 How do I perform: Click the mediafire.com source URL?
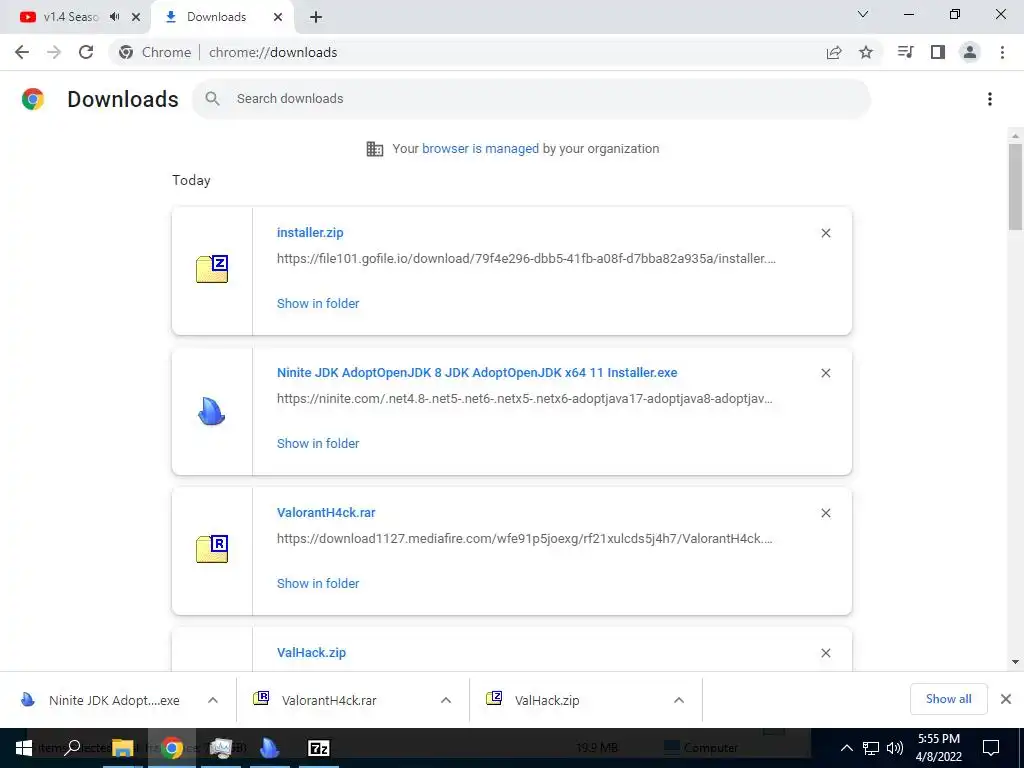pos(524,539)
